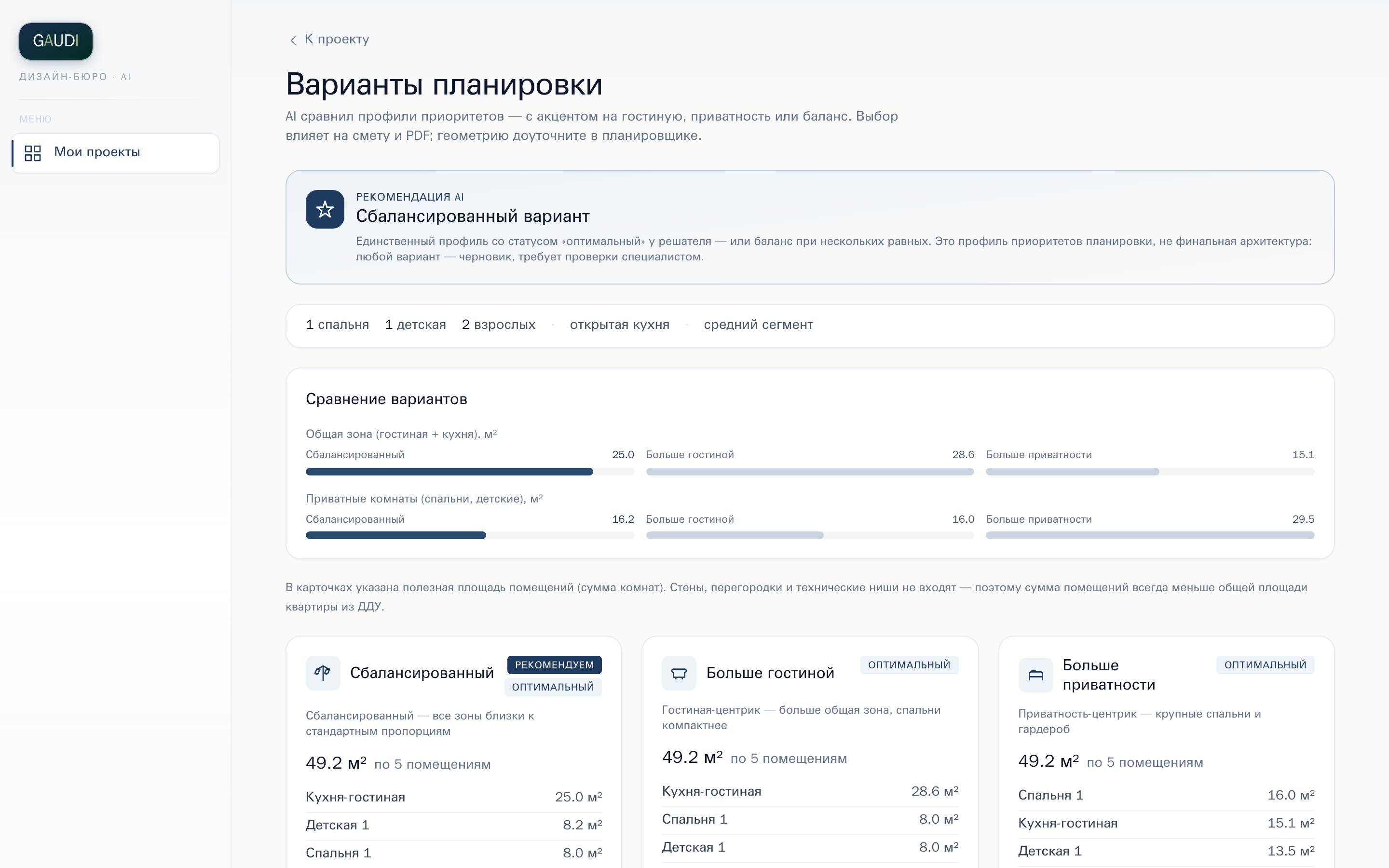The image size is (1389, 868).
Task: Click the 2 взрослых tag
Action: (498, 325)
